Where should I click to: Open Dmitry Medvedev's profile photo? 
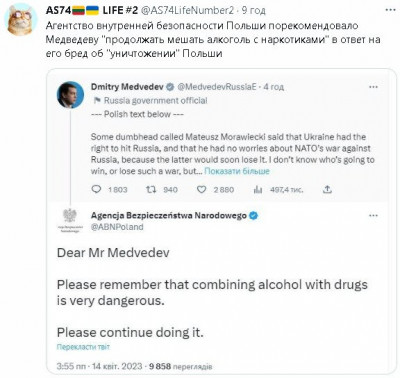(x=70, y=95)
